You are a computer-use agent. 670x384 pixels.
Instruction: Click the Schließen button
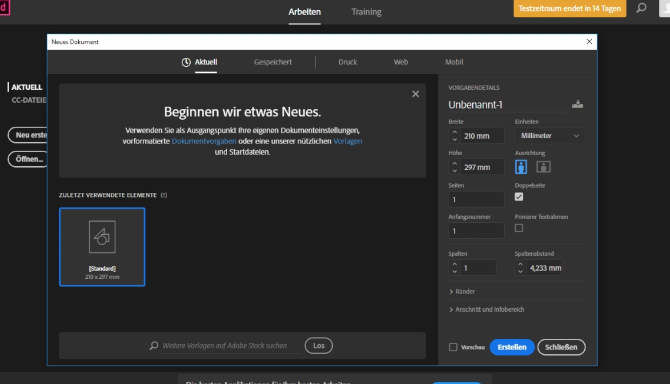561,347
